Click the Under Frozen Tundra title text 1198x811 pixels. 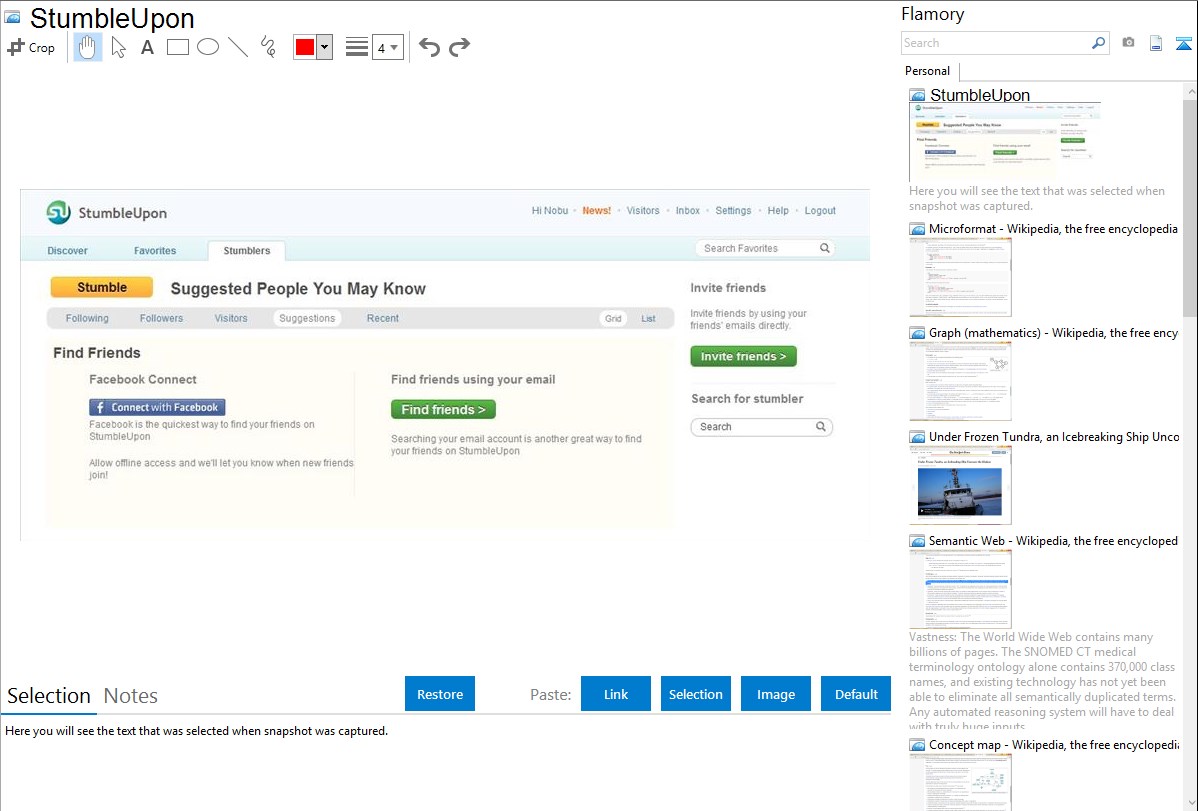(1054, 436)
